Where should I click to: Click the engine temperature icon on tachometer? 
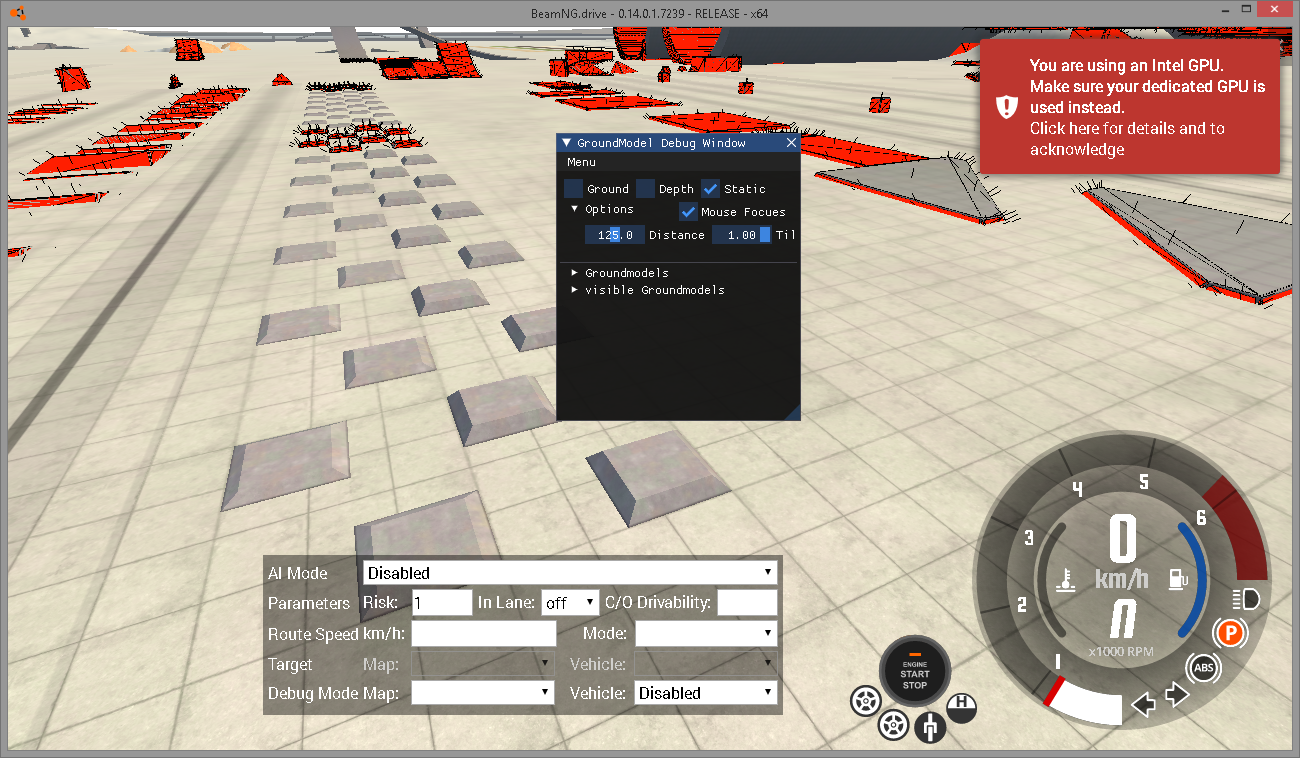(x=1065, y=579)
